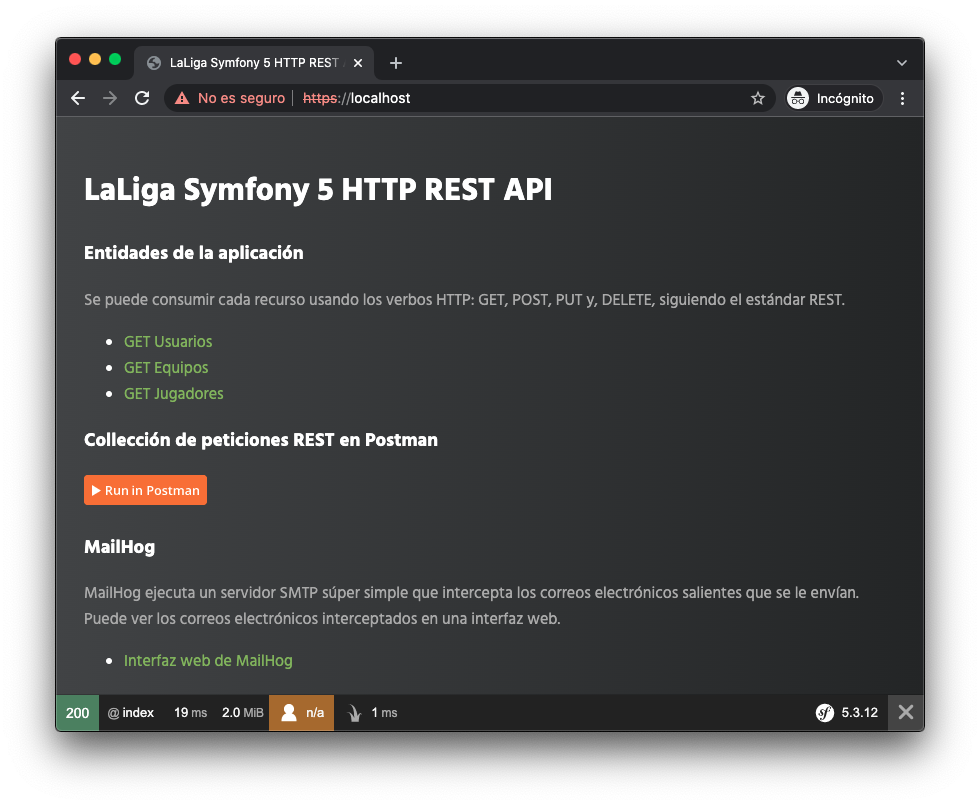This screenshot has height=805, width=980.
Task: Click the 'No es seguro' warning triangle icon
Action: [182, 98]
